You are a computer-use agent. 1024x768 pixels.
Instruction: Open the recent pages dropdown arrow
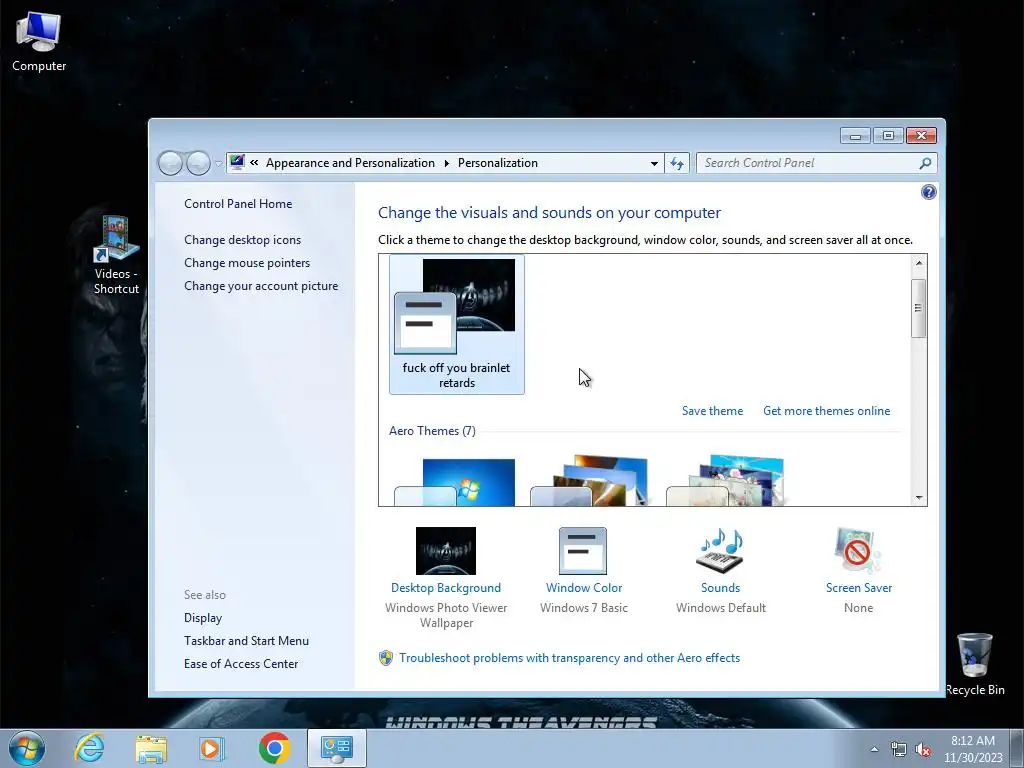(x=219, y=163)
